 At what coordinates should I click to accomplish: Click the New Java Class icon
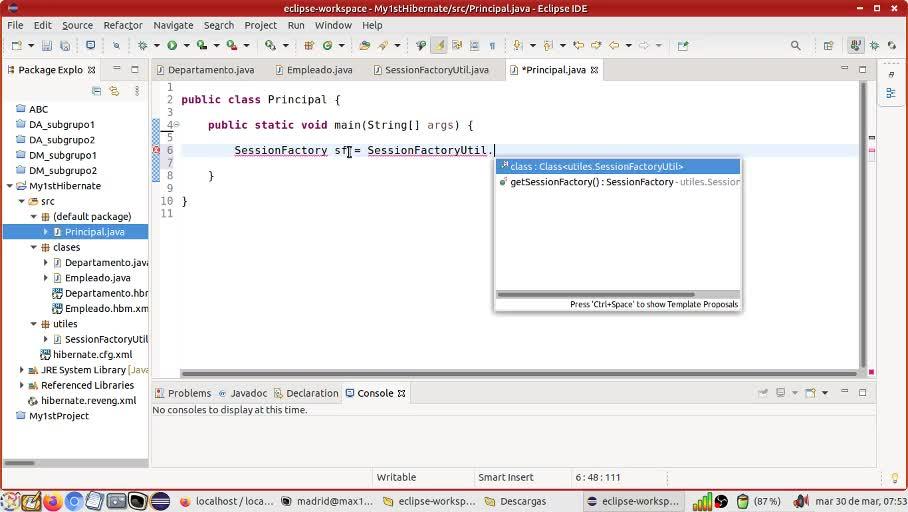tap(327, 45)
